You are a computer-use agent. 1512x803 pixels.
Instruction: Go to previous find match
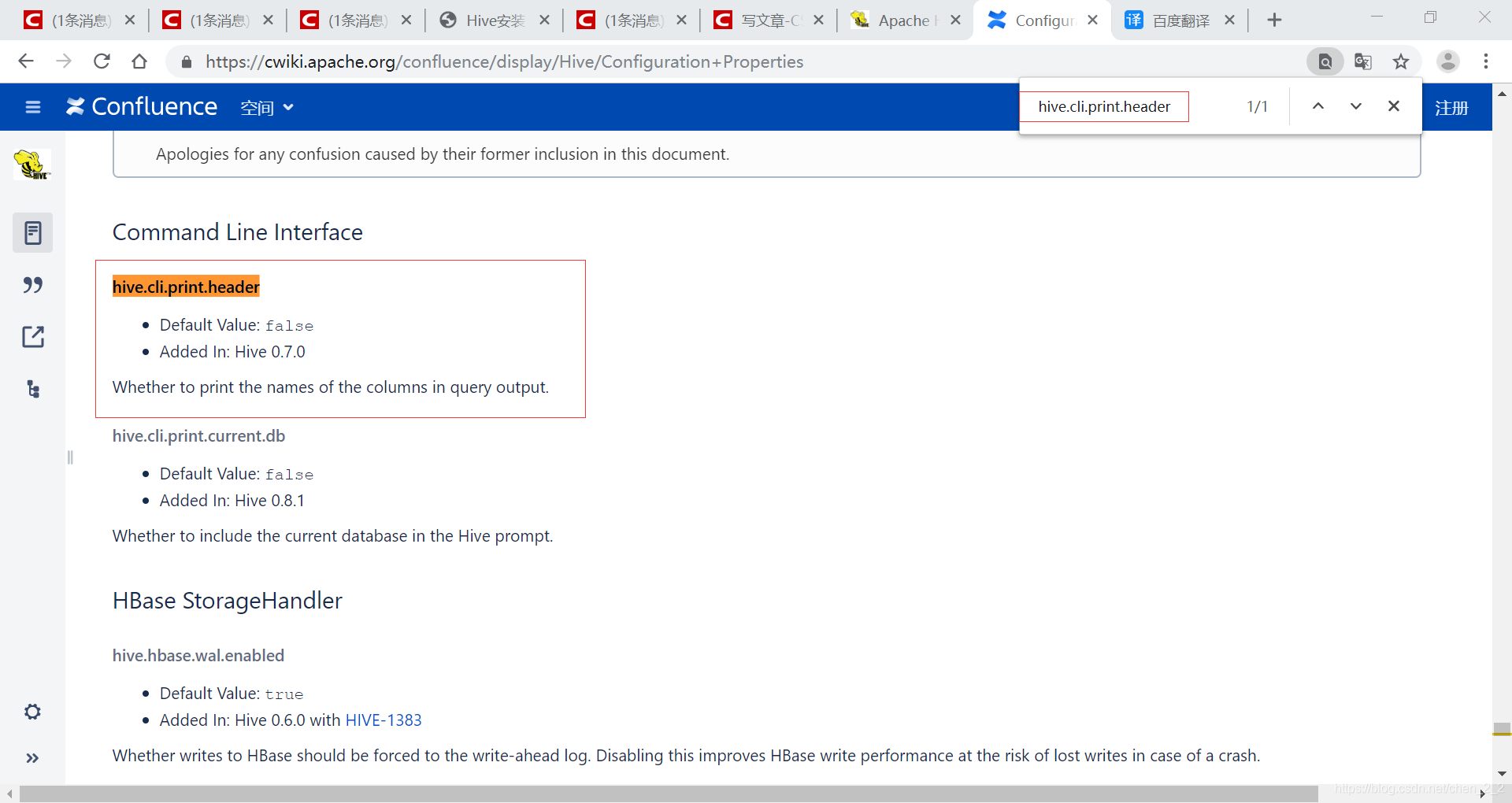1318,106
